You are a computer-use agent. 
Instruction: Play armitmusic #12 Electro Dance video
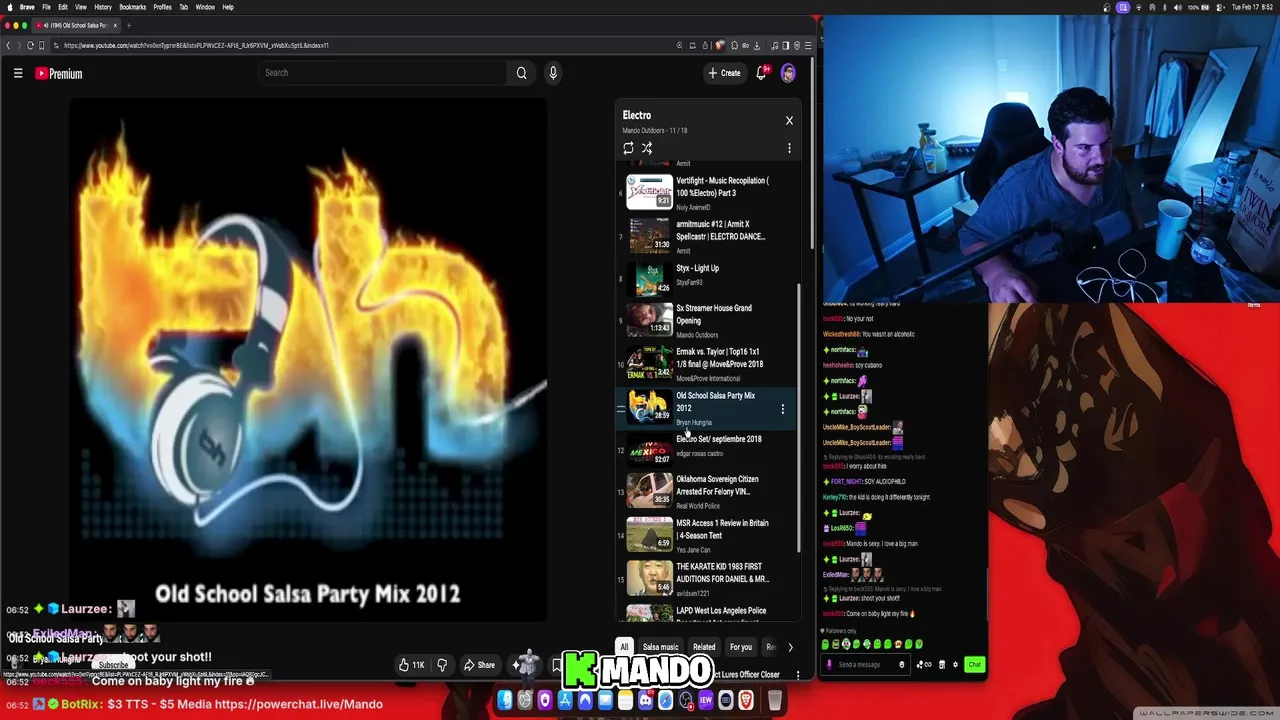(x=707, y=235)
